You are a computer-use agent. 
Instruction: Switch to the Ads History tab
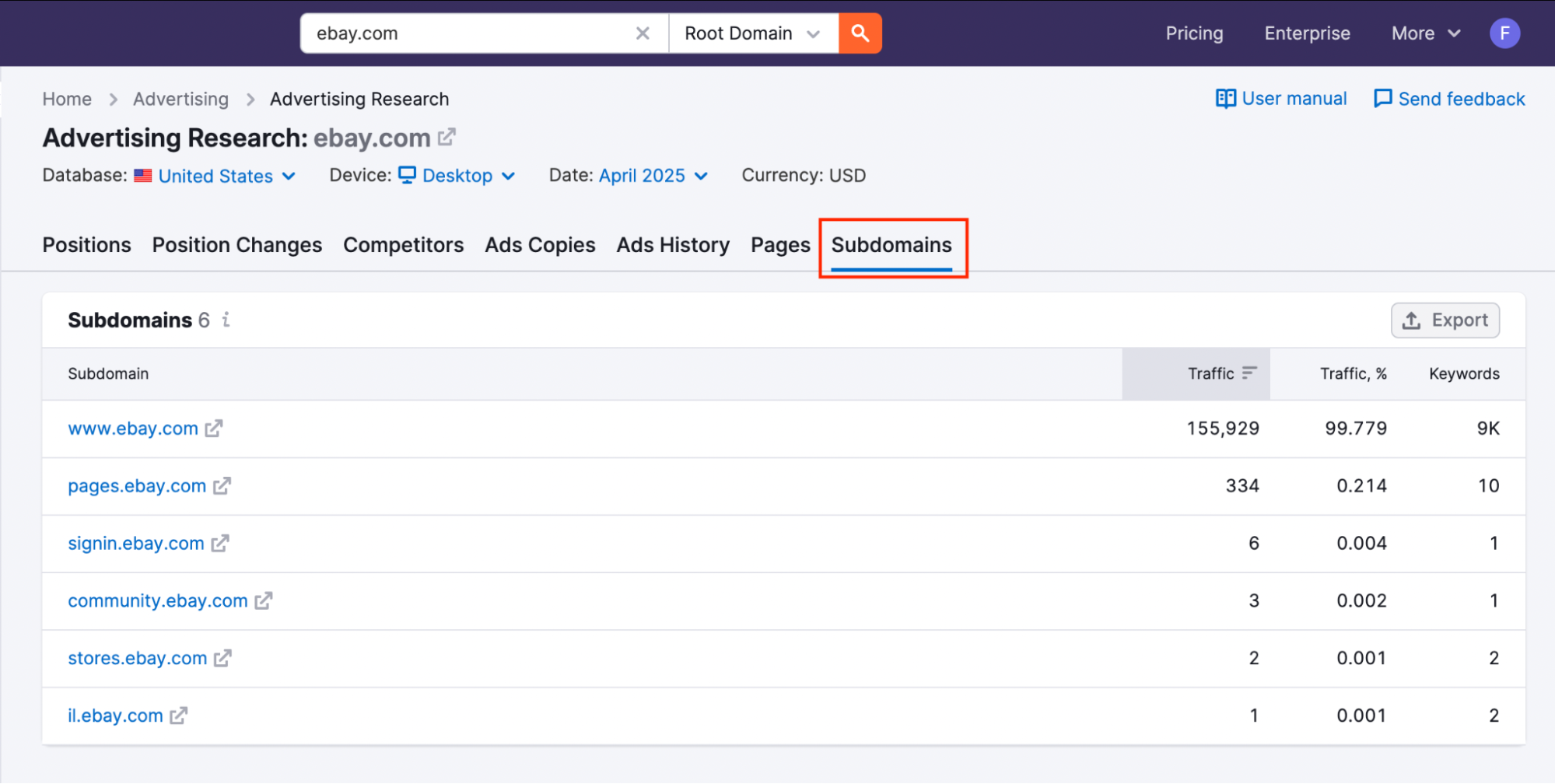(672, 244)
